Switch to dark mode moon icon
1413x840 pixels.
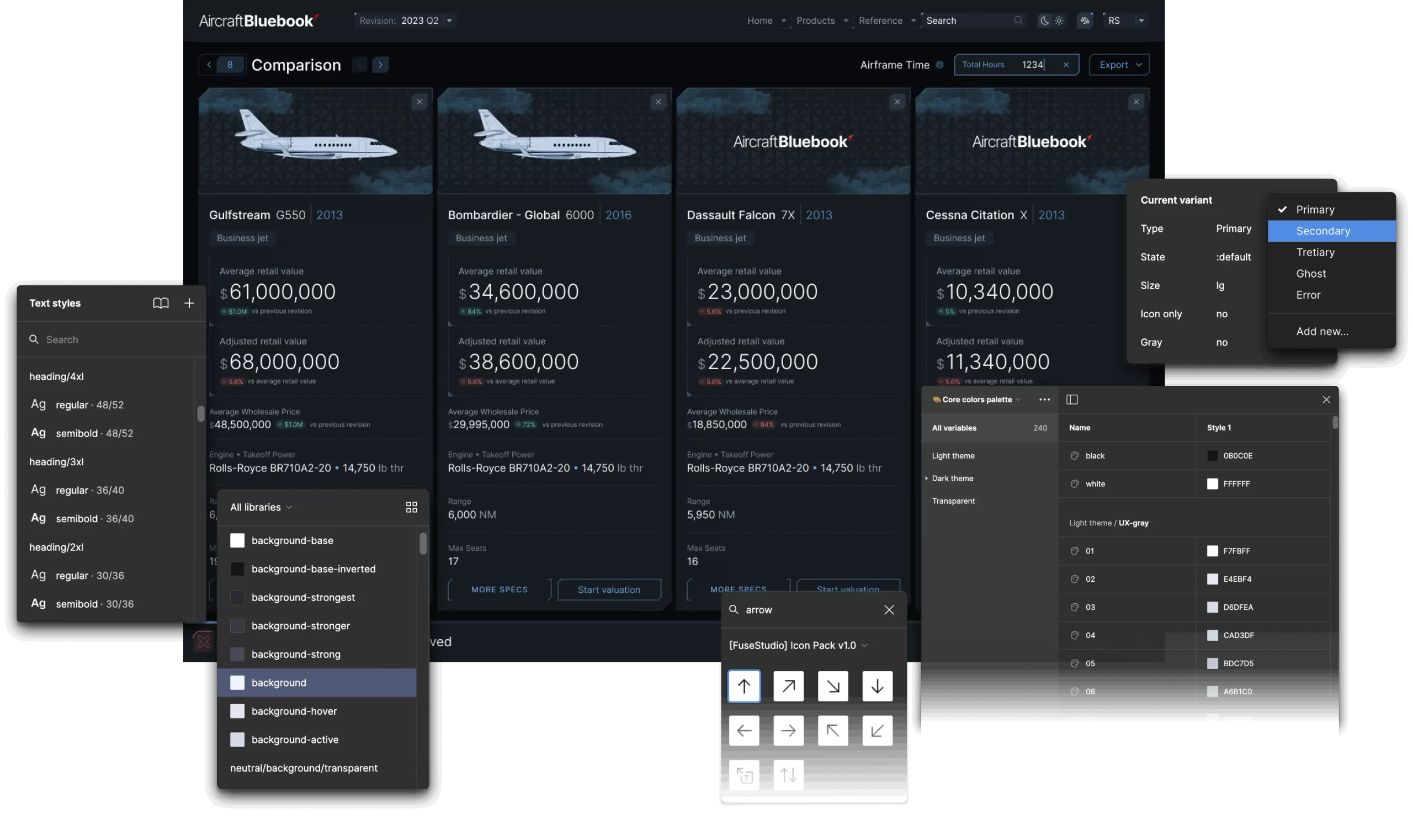(x=1044, y=20)
